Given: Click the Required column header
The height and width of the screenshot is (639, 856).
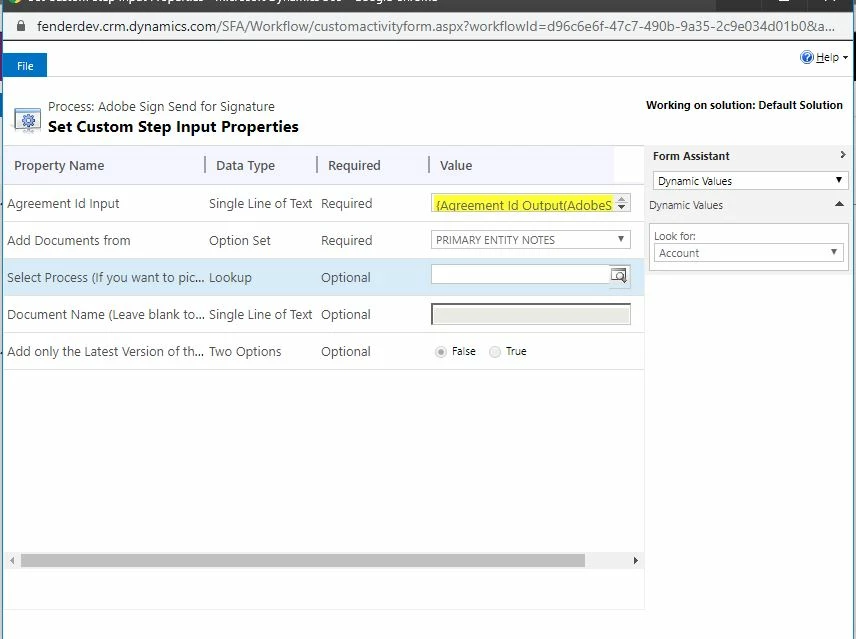Looking at the screenshot, I should coord(354,165).
